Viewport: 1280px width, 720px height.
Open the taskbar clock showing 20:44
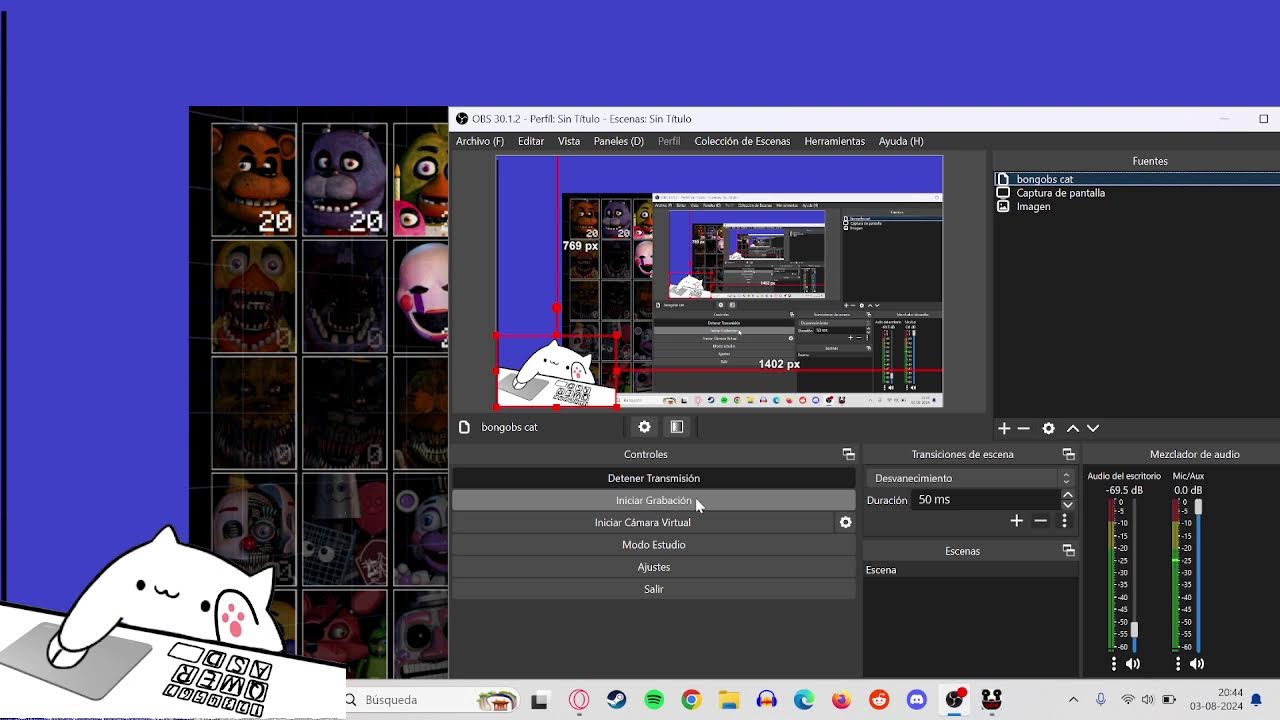coord(1216,699)
